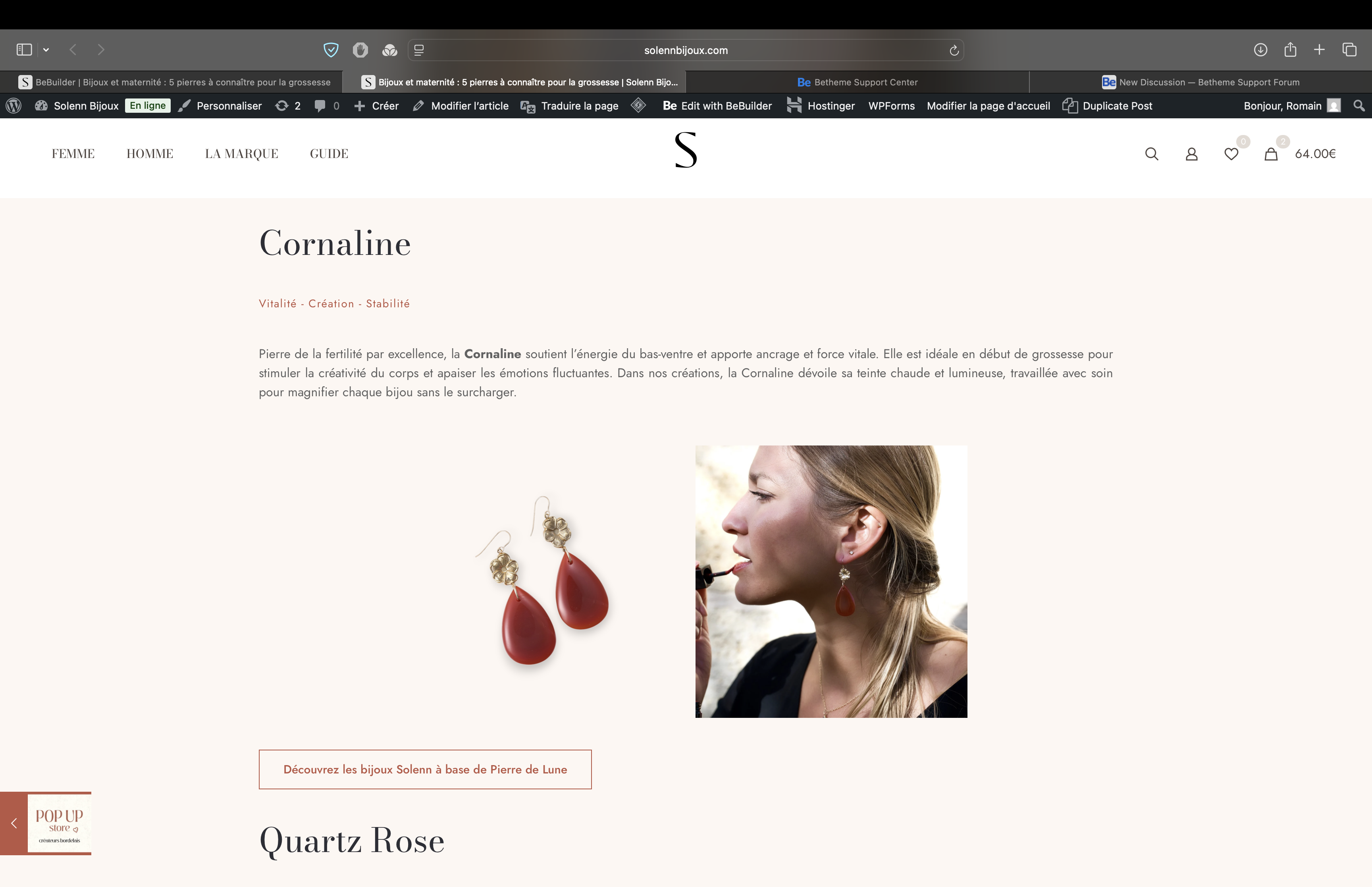Show the Safari tab overview
This screenshot has height=887, width=1372.
click(1349, 50)
